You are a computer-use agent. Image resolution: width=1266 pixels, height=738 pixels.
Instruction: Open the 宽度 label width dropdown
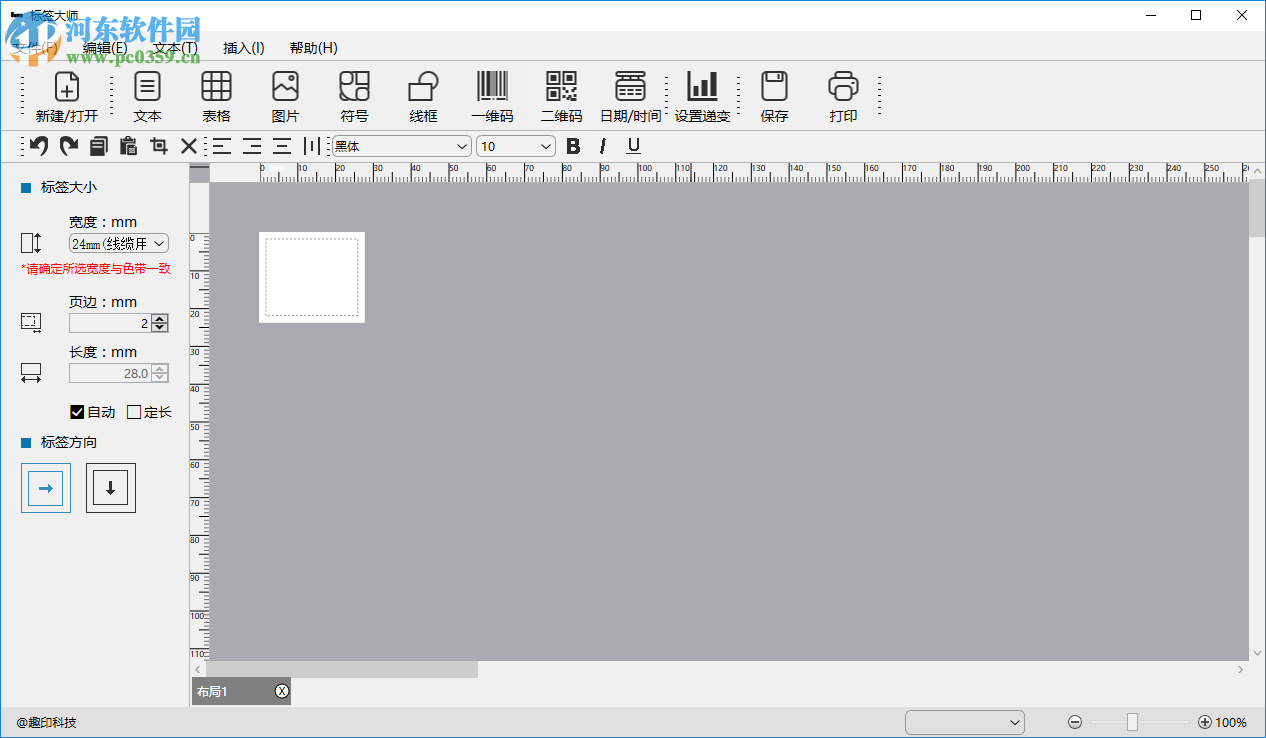[118, 243]
